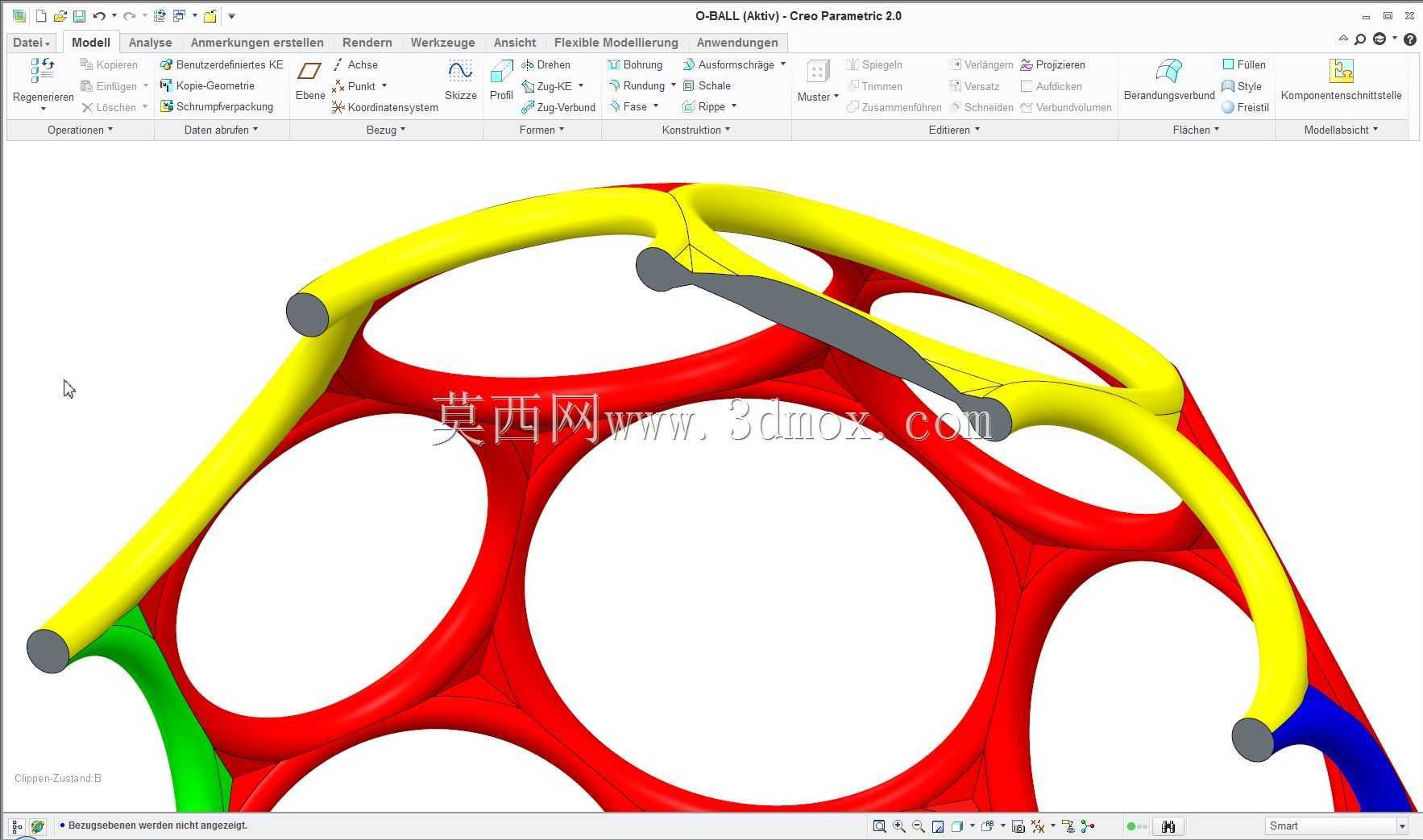Viewport: 1423px width, 840px height.
Task: Launch the Berandungsverbund surface tool
Action: click(1169, 79)
